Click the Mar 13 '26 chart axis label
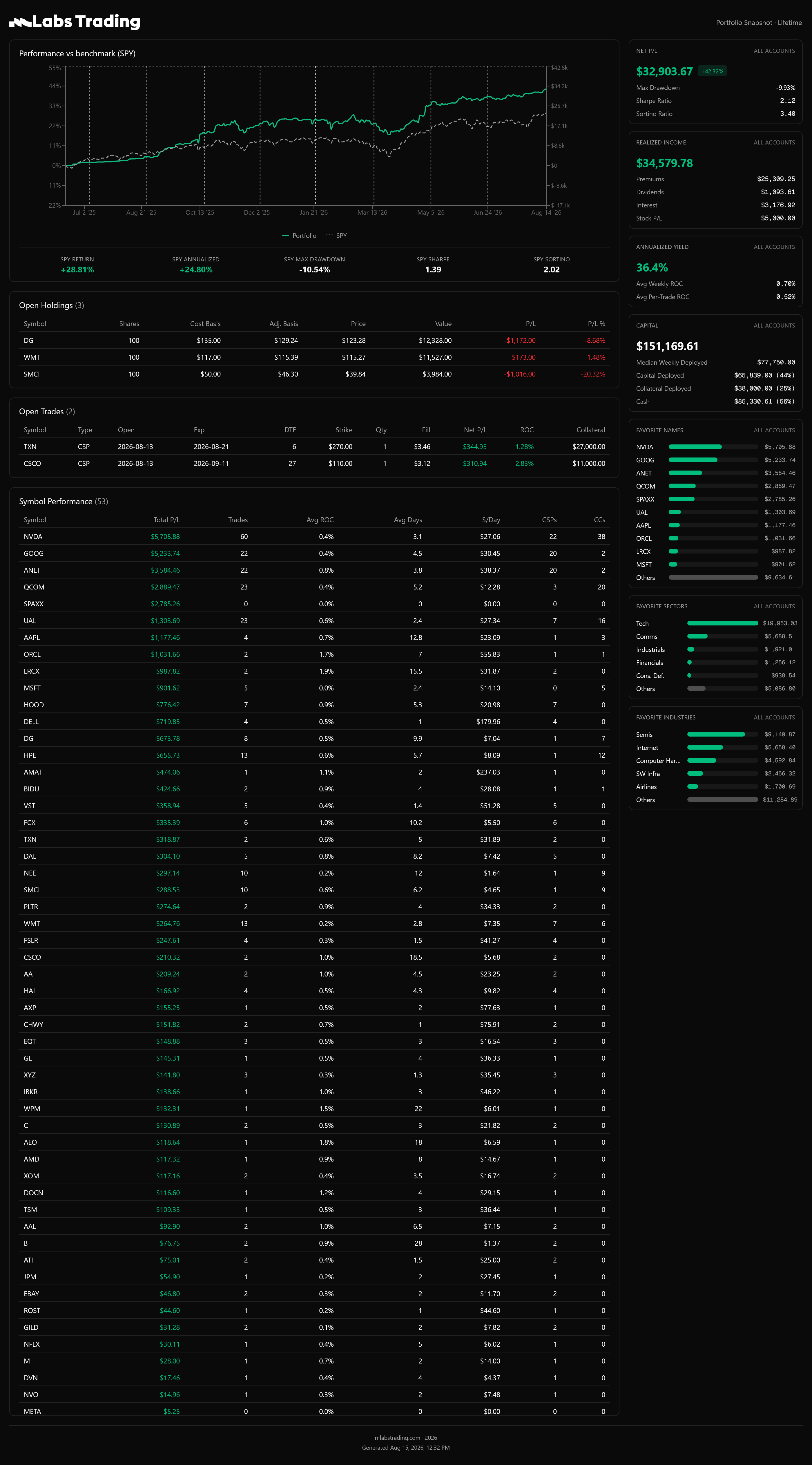The image size is (812, 1465). pyautogui.click(x=372, y=213)
